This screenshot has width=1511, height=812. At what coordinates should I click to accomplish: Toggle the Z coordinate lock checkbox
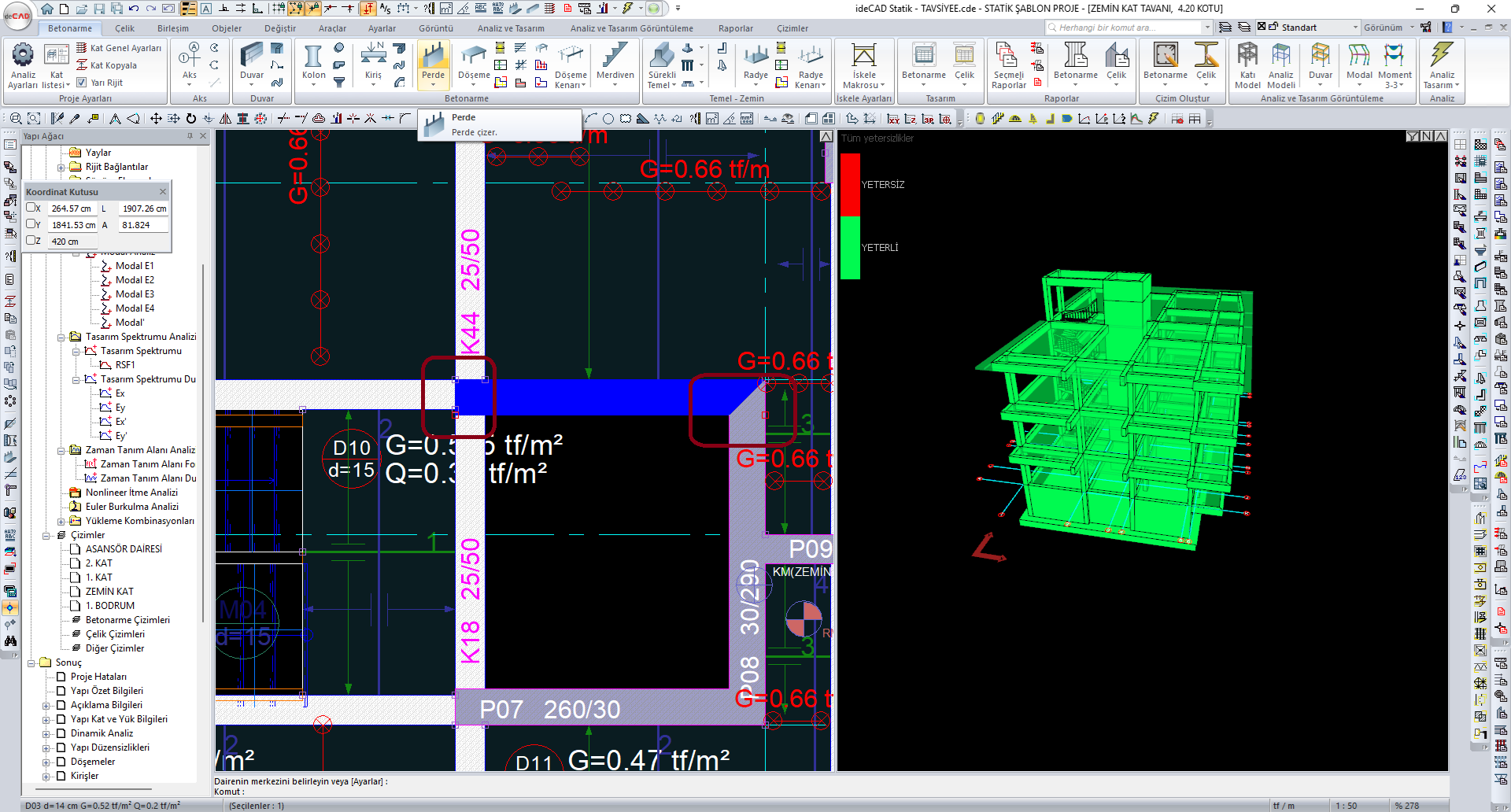pyautogui.click(x=31, y=241)
